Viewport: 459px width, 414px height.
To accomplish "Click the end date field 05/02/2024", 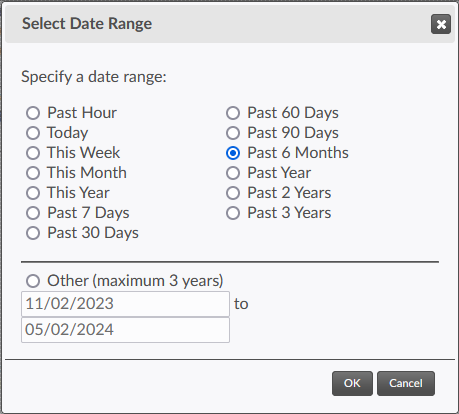I will [x=125, y=330].
